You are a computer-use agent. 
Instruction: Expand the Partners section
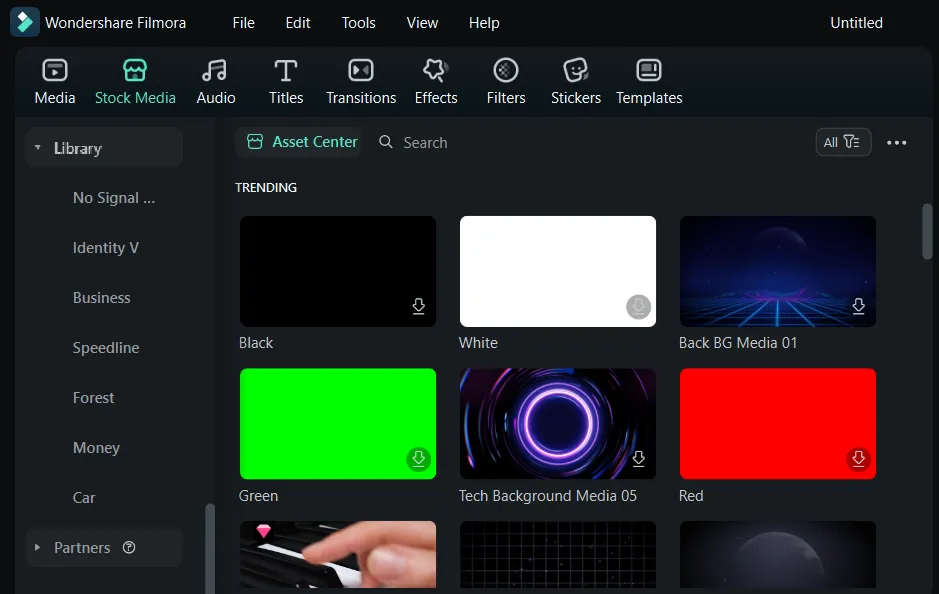38,548
